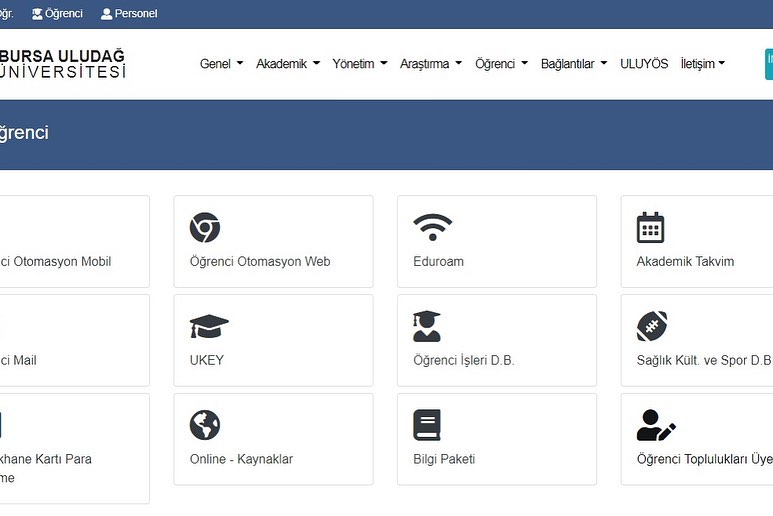This screenshot has width=773, height=516.
Task: Click the teal button at the header's right edge
Action: pos(769,64)
